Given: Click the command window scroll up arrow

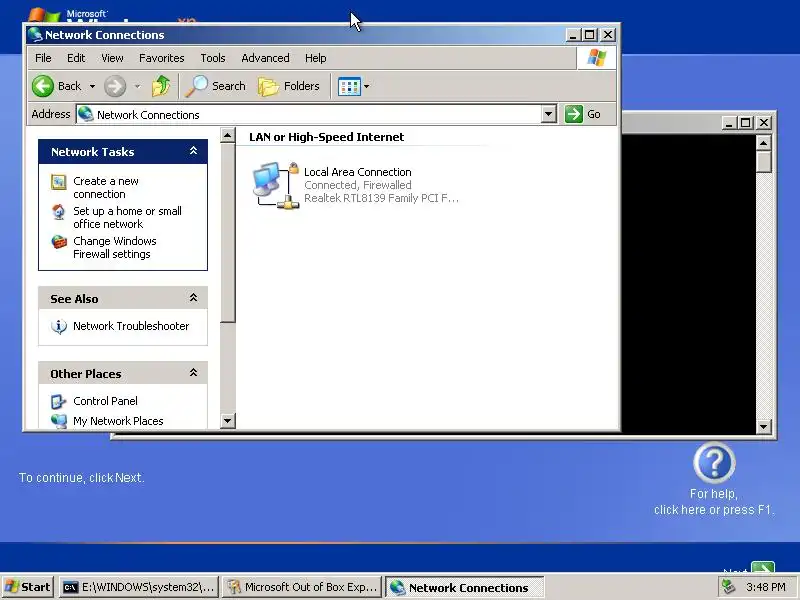Looking at the screenshot, I should 763,143.
